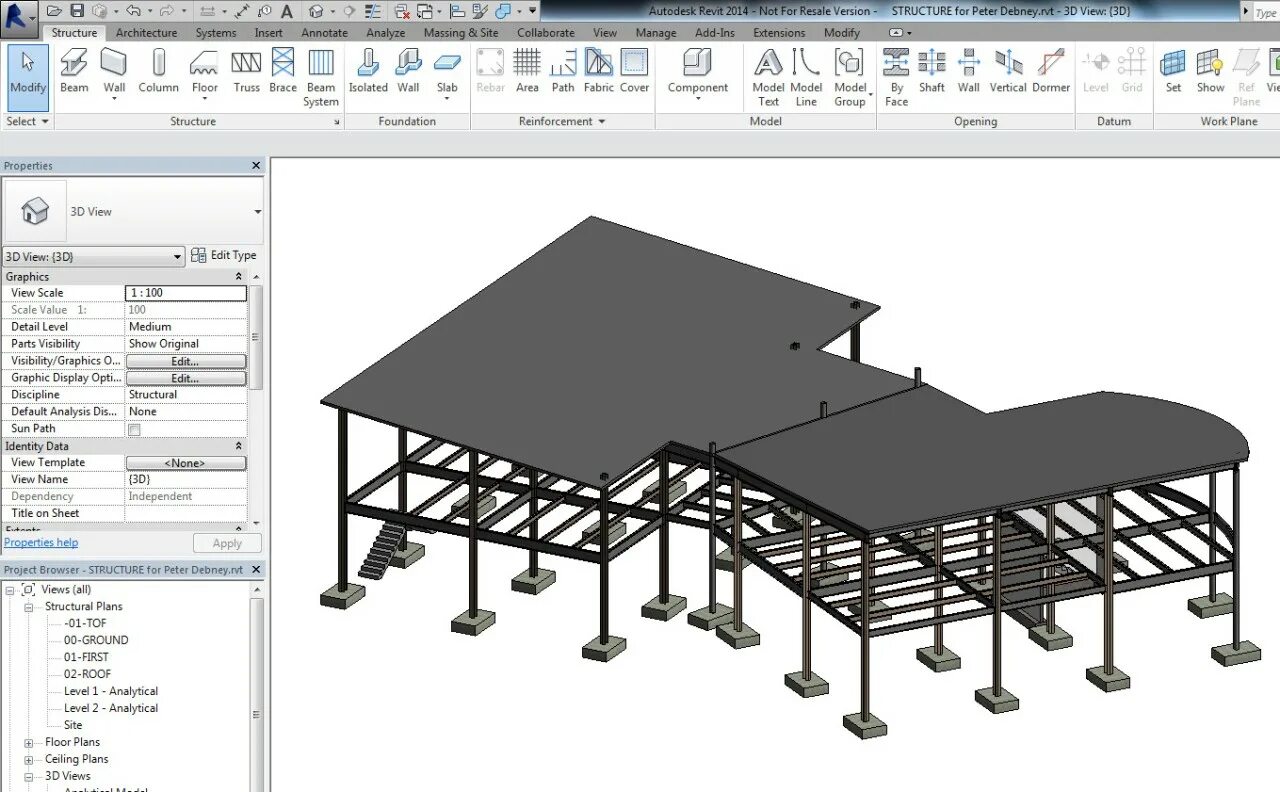Select rebar Cover tool

(634, 70)
